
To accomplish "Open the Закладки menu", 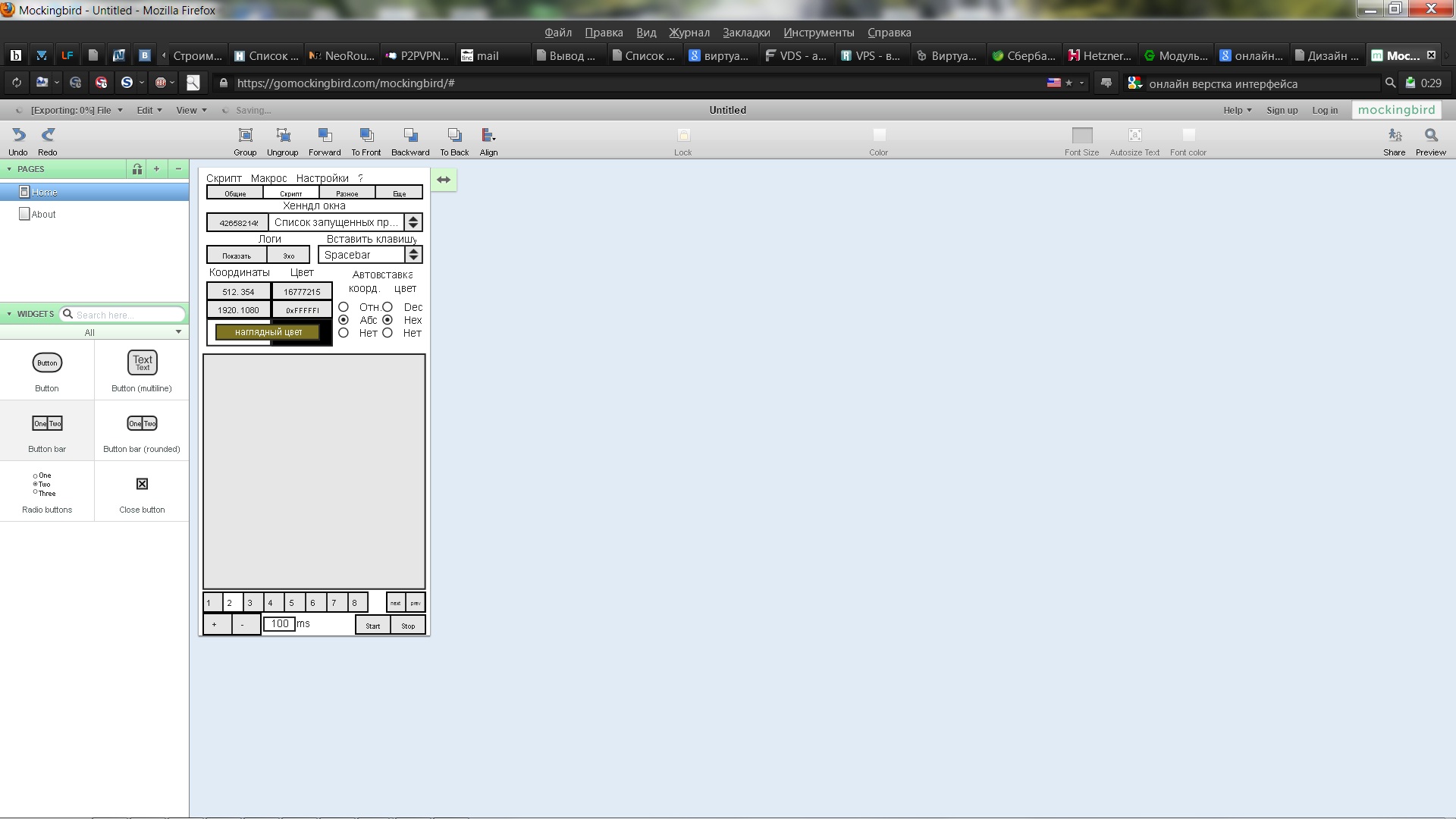I will 746,33.
